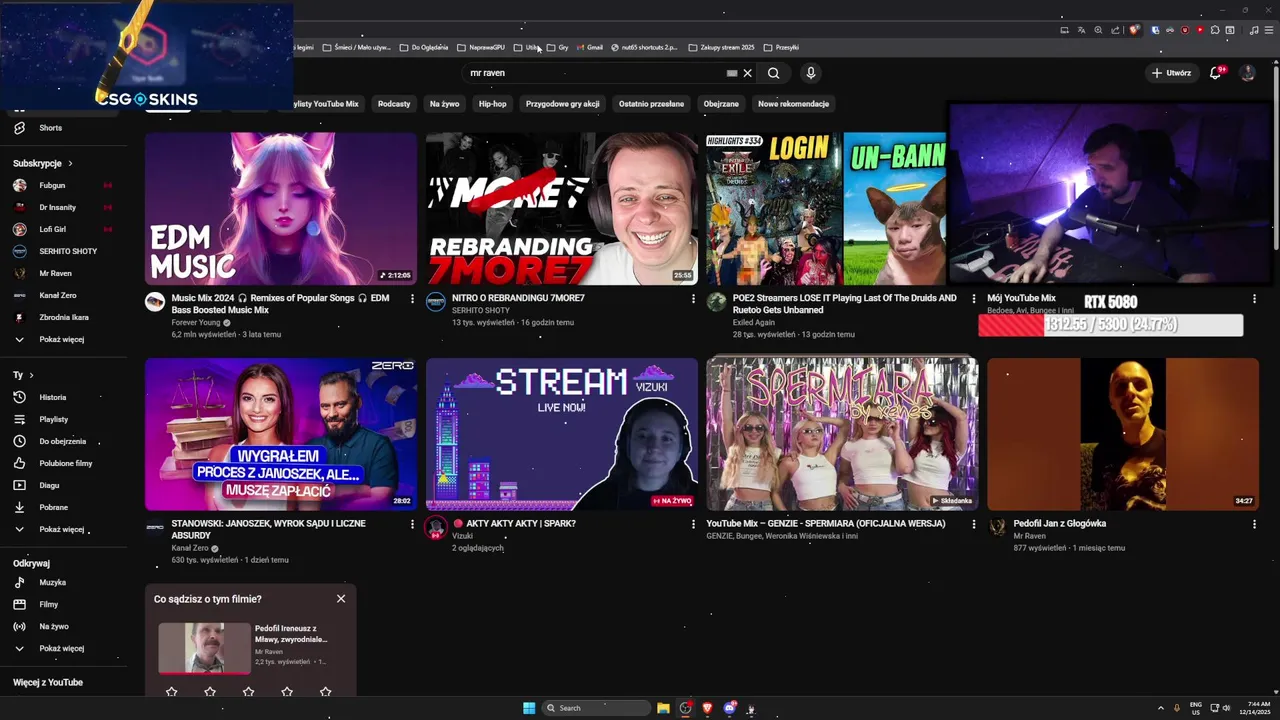This screenshot has width=1280, height=720.
Task: Open the Windows Start menu
Action: coord(529,708)
